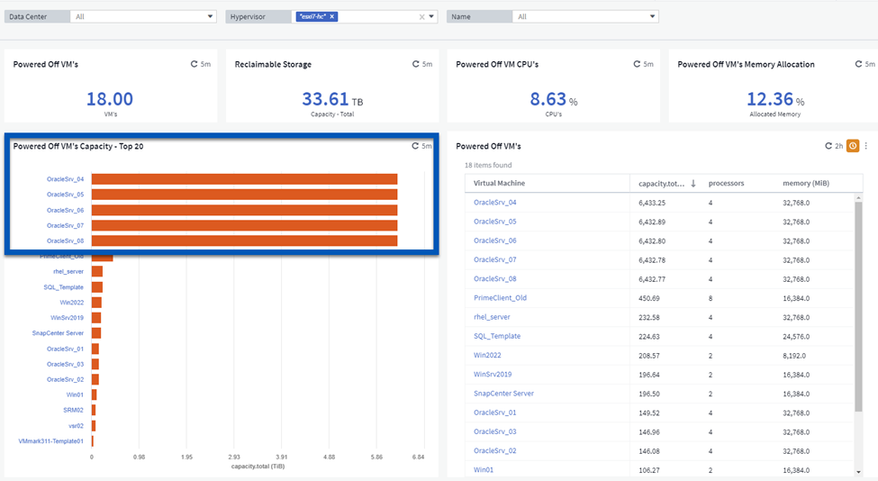Click the orange clock time-override icon
Screen dimensions: 878x481
853,146
